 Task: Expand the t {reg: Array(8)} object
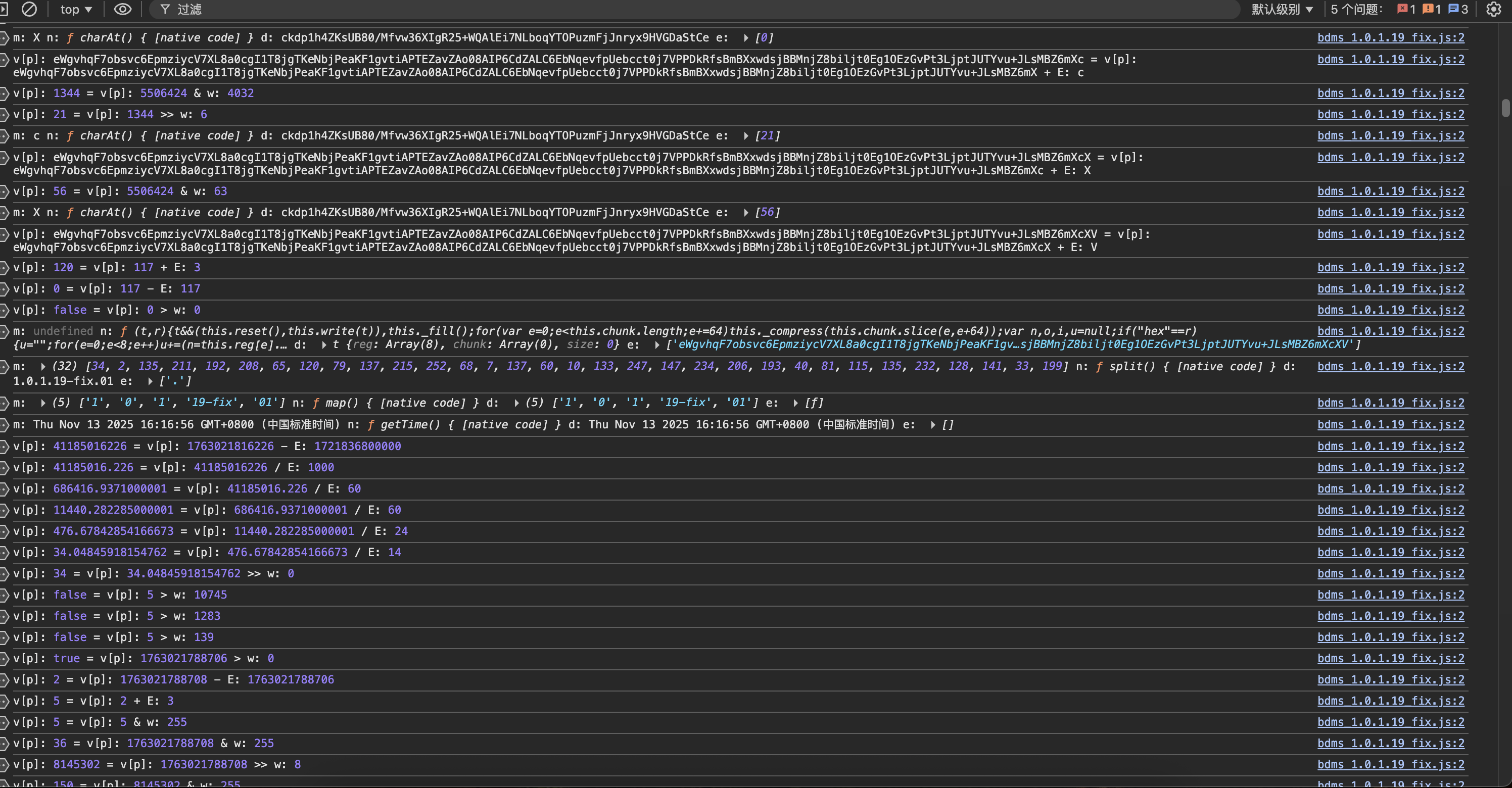pyautogui.click(x=324, y=345)
